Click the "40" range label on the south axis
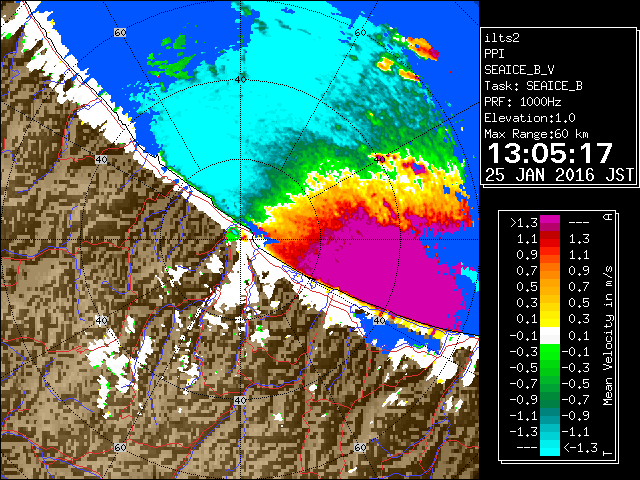This screenshot has width=640, height=480. (240, 400)
